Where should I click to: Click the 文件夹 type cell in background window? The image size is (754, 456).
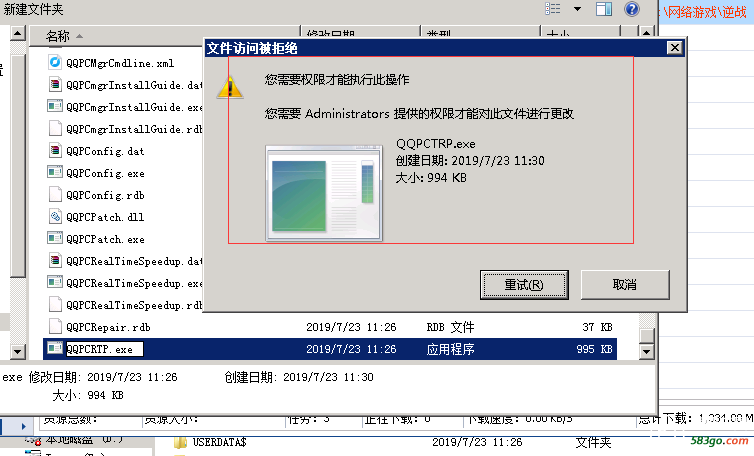point(593,442)
